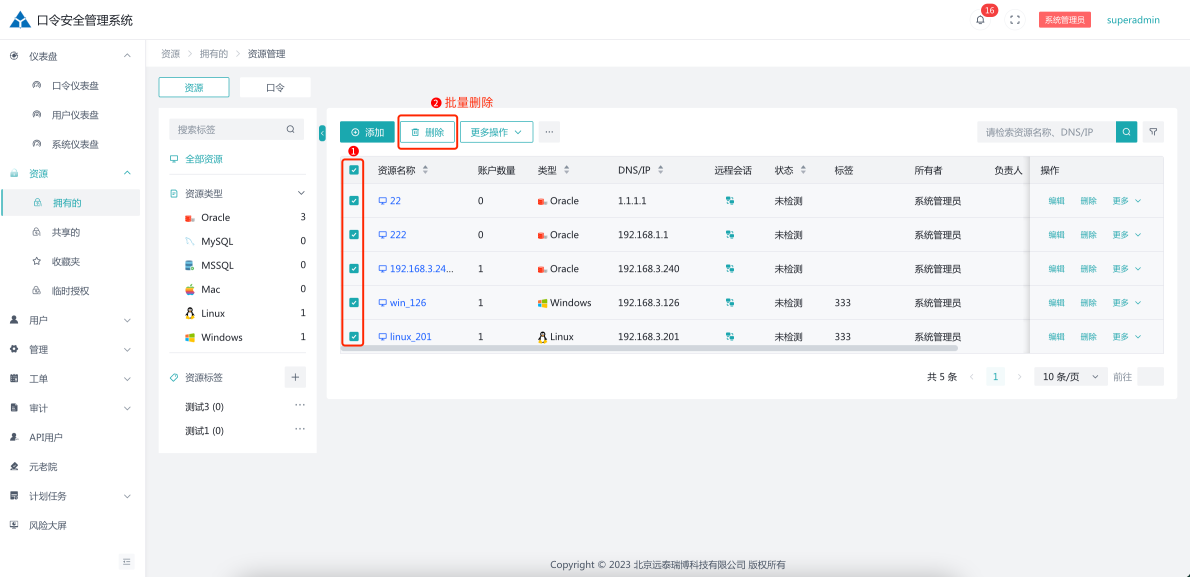Add a new resource tag with plus icon
Image resolution: width=1190 pixels, height=577 pixels.
[295, 377]
